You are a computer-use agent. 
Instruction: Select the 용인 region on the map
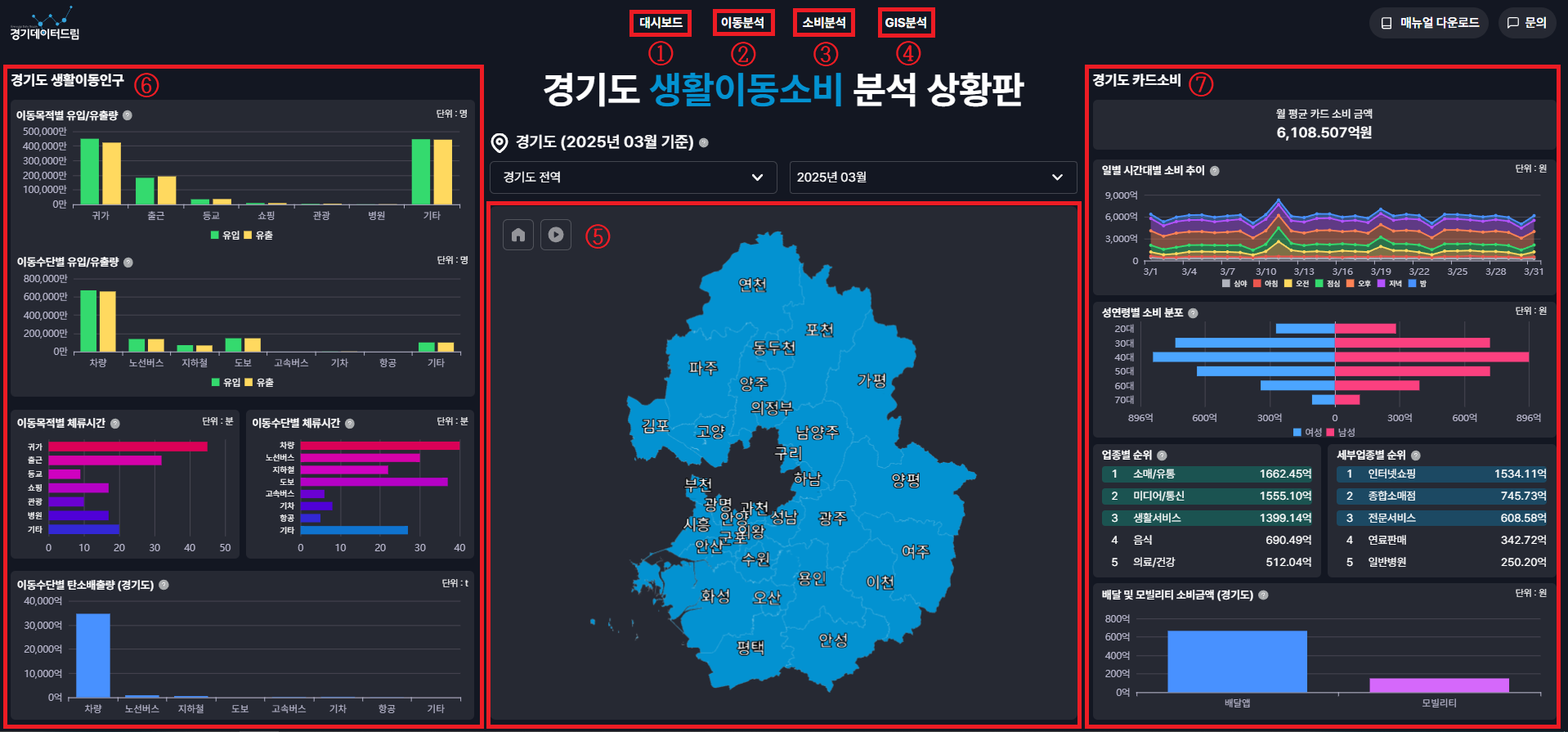[x=811, y=579]
